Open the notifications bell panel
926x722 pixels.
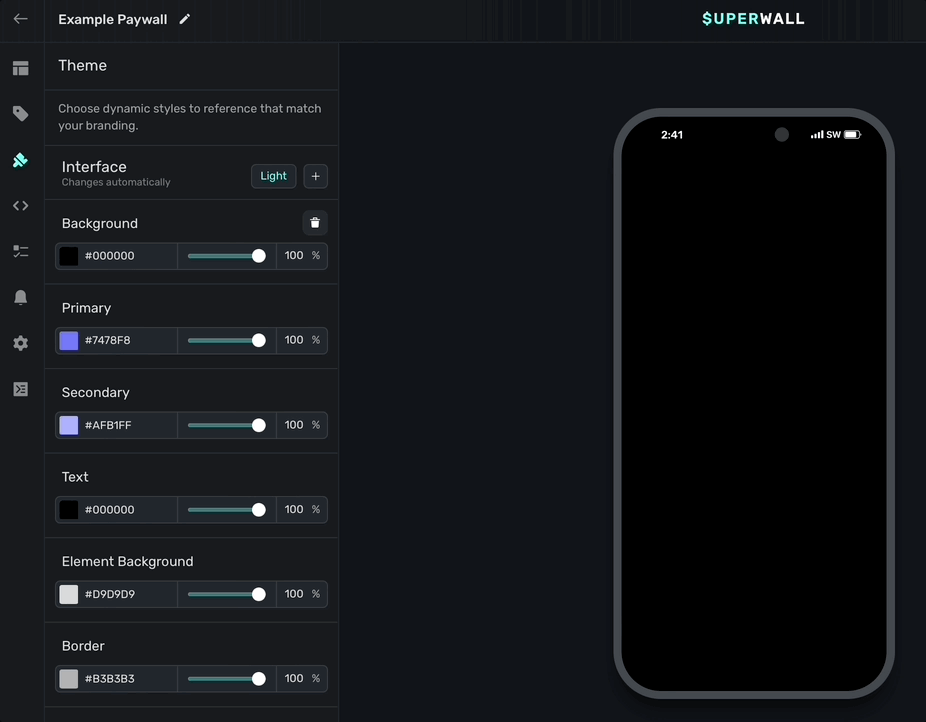[20, 297]
